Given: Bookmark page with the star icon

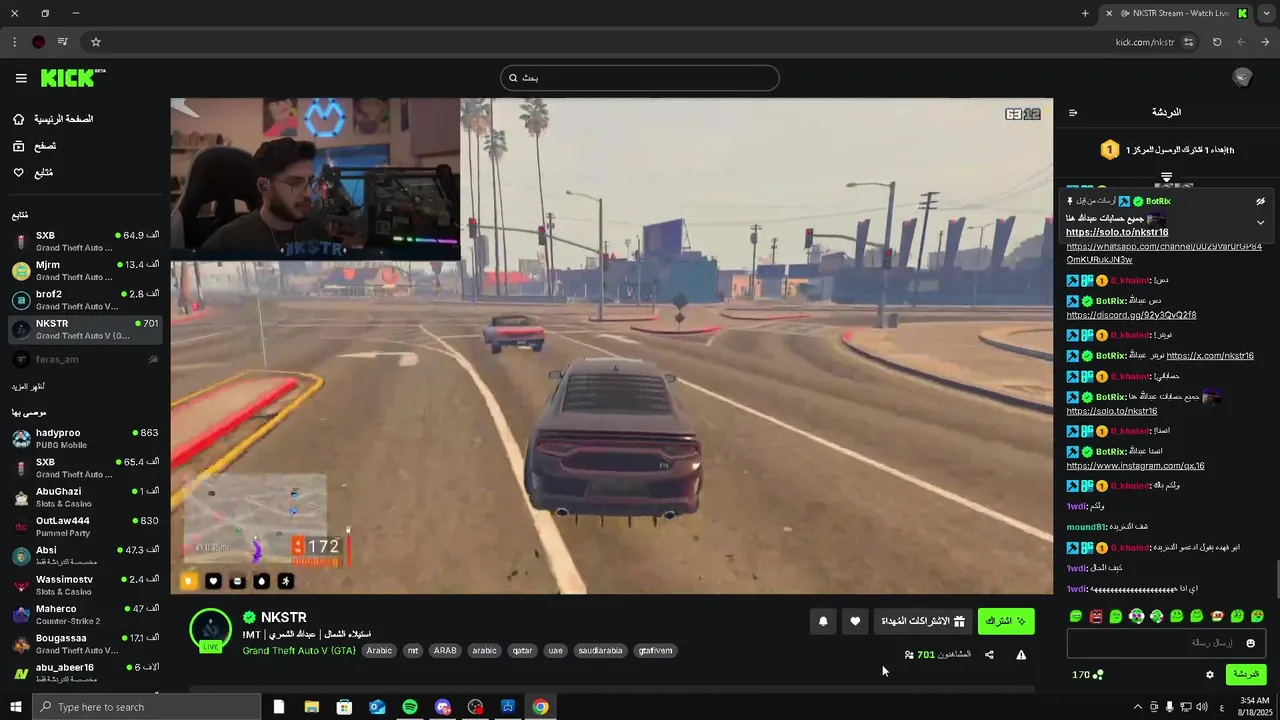Looking at the screenshot, I should pyautogui.click(x=96, y=42).
